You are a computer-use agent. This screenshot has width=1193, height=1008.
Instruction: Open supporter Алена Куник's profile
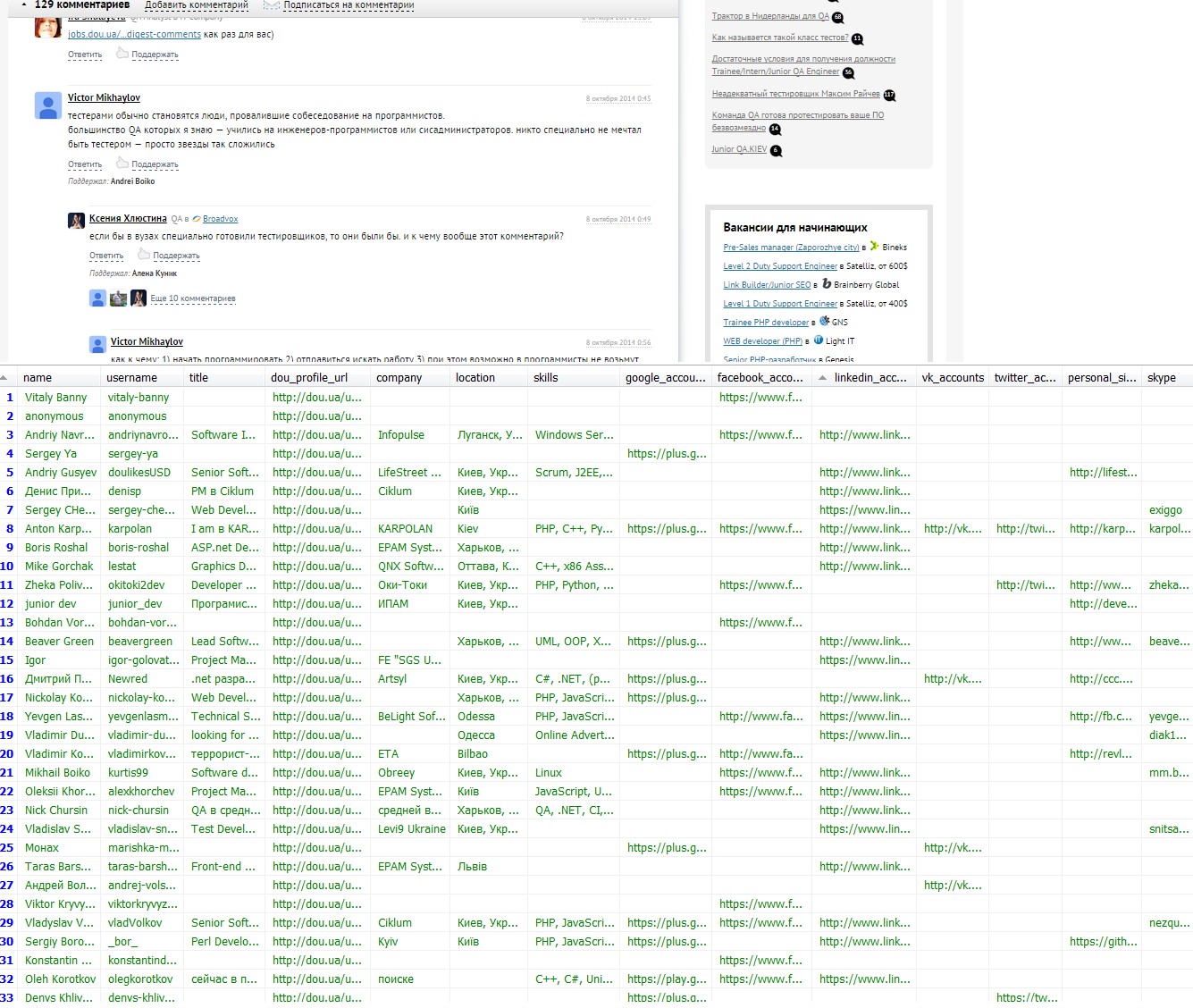click(155, 273)
